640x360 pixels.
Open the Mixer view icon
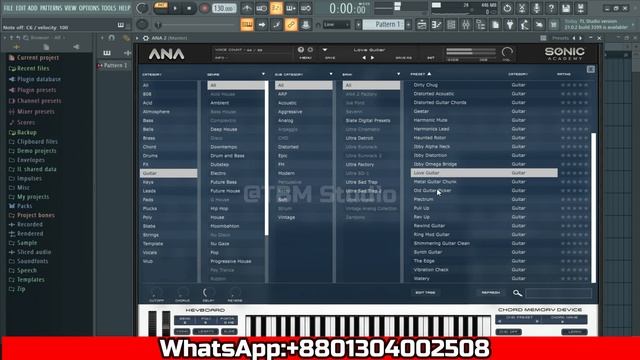click(x=466, y=24)
